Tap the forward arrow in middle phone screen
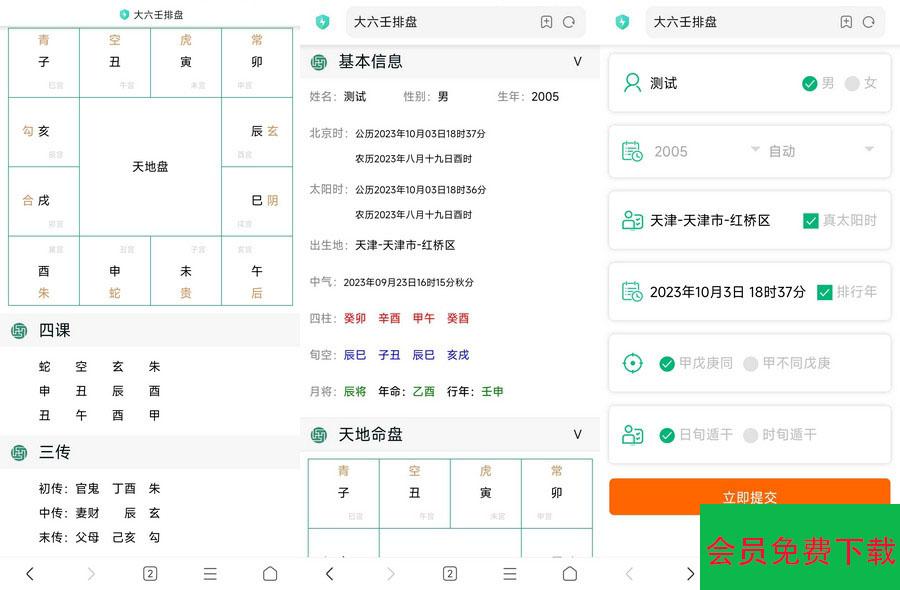The image size is (900, 590). point(391,573)
